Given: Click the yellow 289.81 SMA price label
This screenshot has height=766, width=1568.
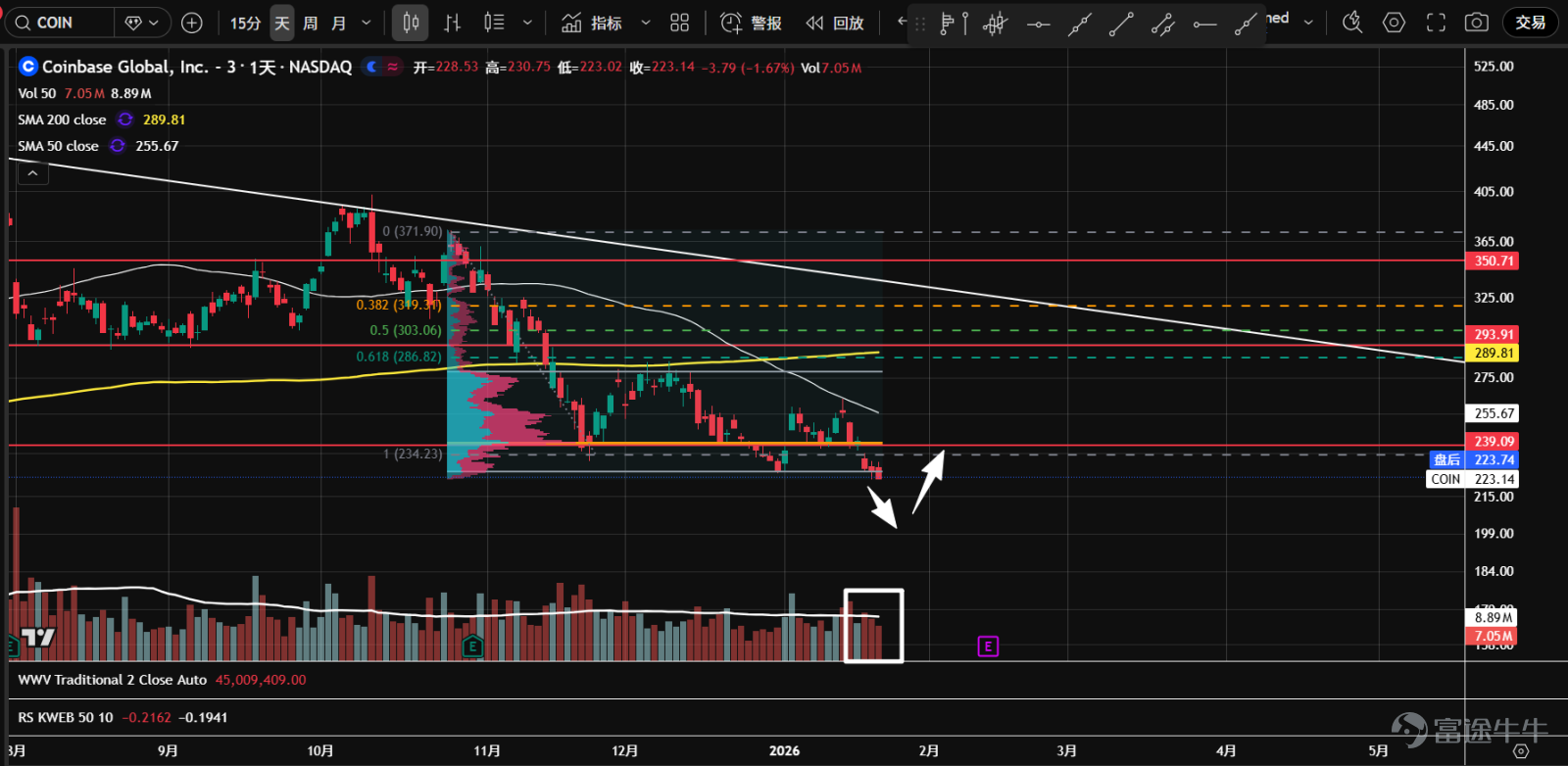Looking at the screenshot, I should coord(1494,353).
